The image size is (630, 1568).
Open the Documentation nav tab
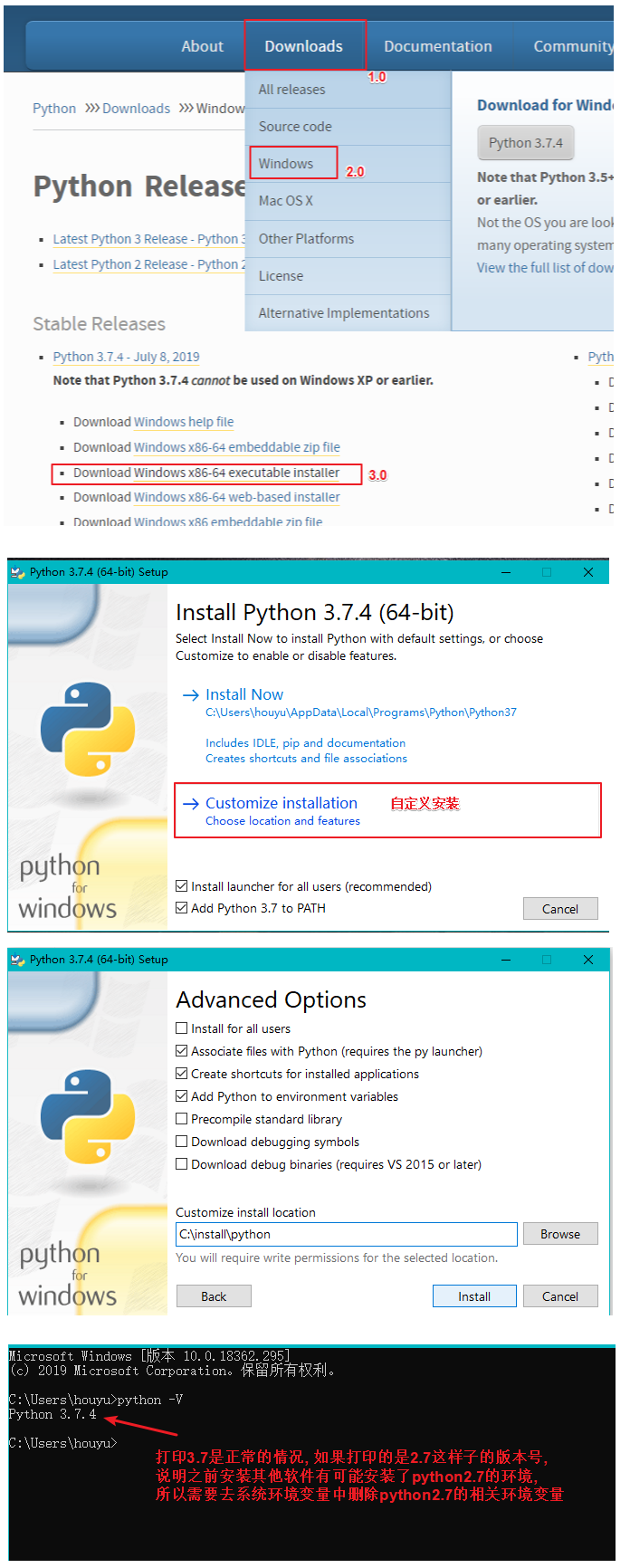tap(438, 46)
